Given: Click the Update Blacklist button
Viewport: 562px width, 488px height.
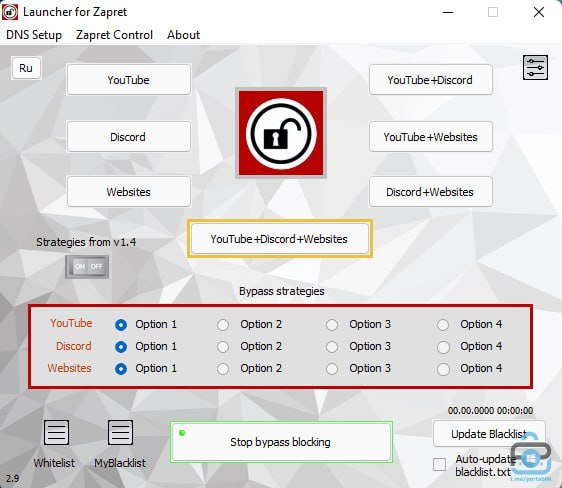Looking at the screenshot, I should click(489, 434).
